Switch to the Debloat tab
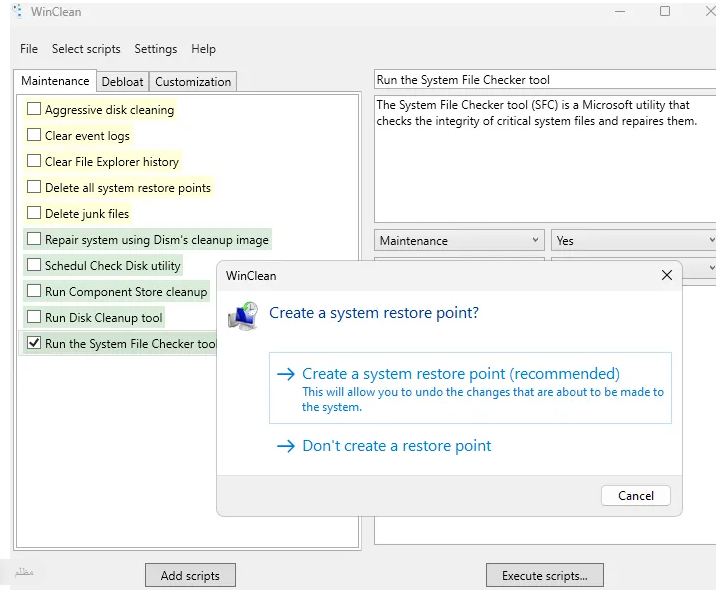 123,82
